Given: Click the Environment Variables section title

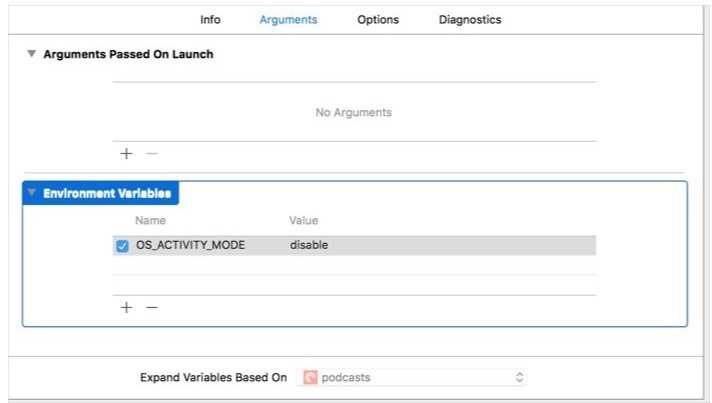Looking at the screenshot, I should [107, 193].
